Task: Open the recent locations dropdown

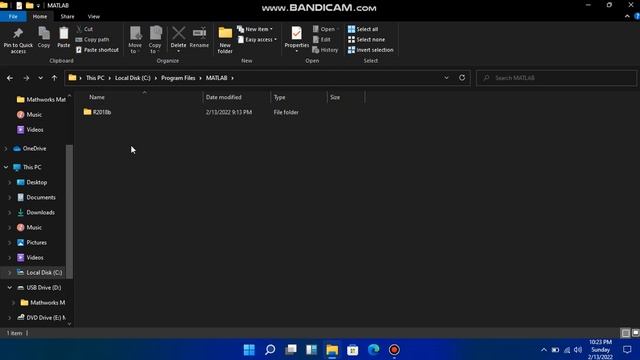Action: point(40,78)
